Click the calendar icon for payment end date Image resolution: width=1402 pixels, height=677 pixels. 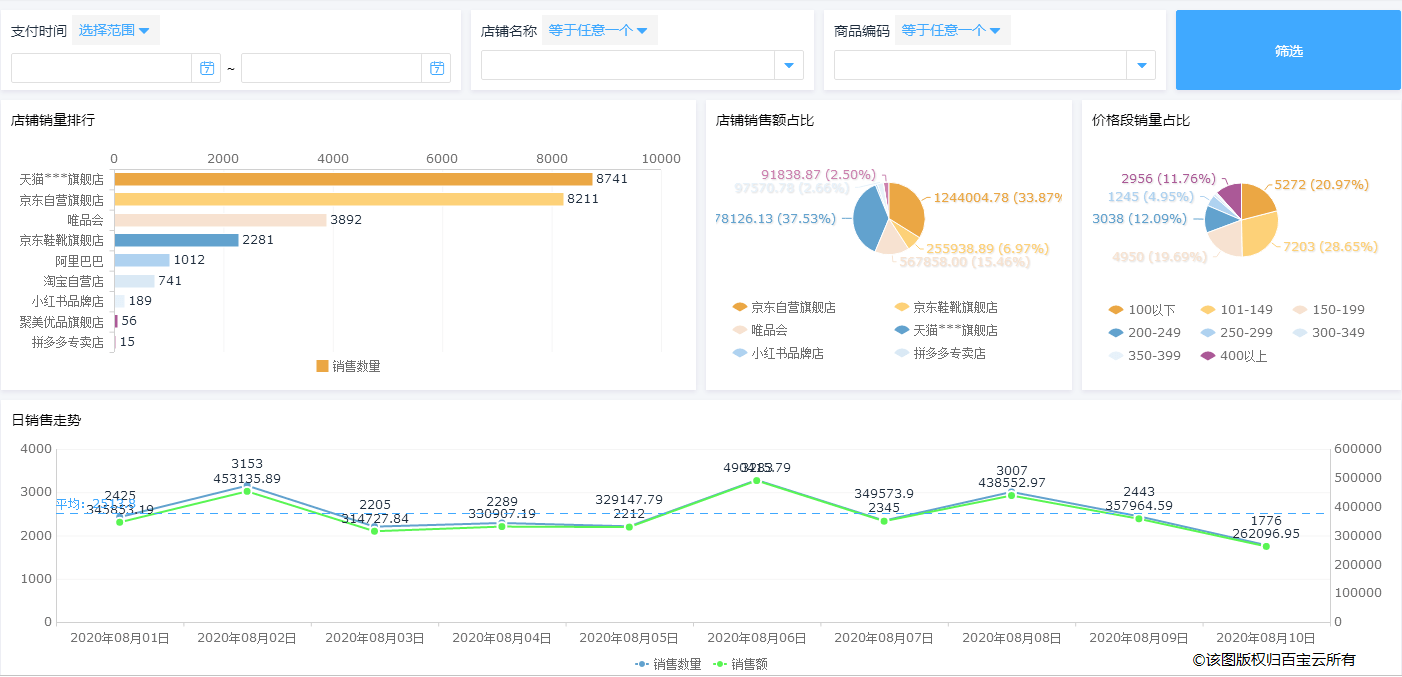(437, 67)
